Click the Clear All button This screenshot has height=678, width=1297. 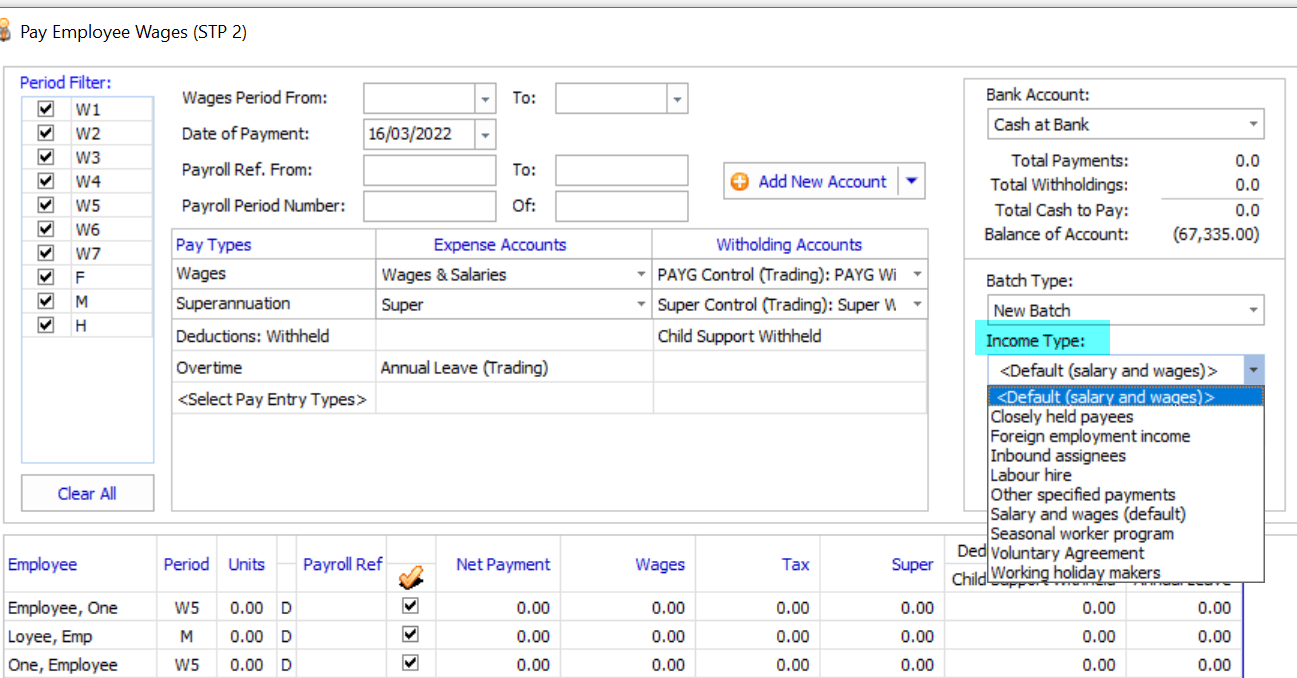pos(87,493)
